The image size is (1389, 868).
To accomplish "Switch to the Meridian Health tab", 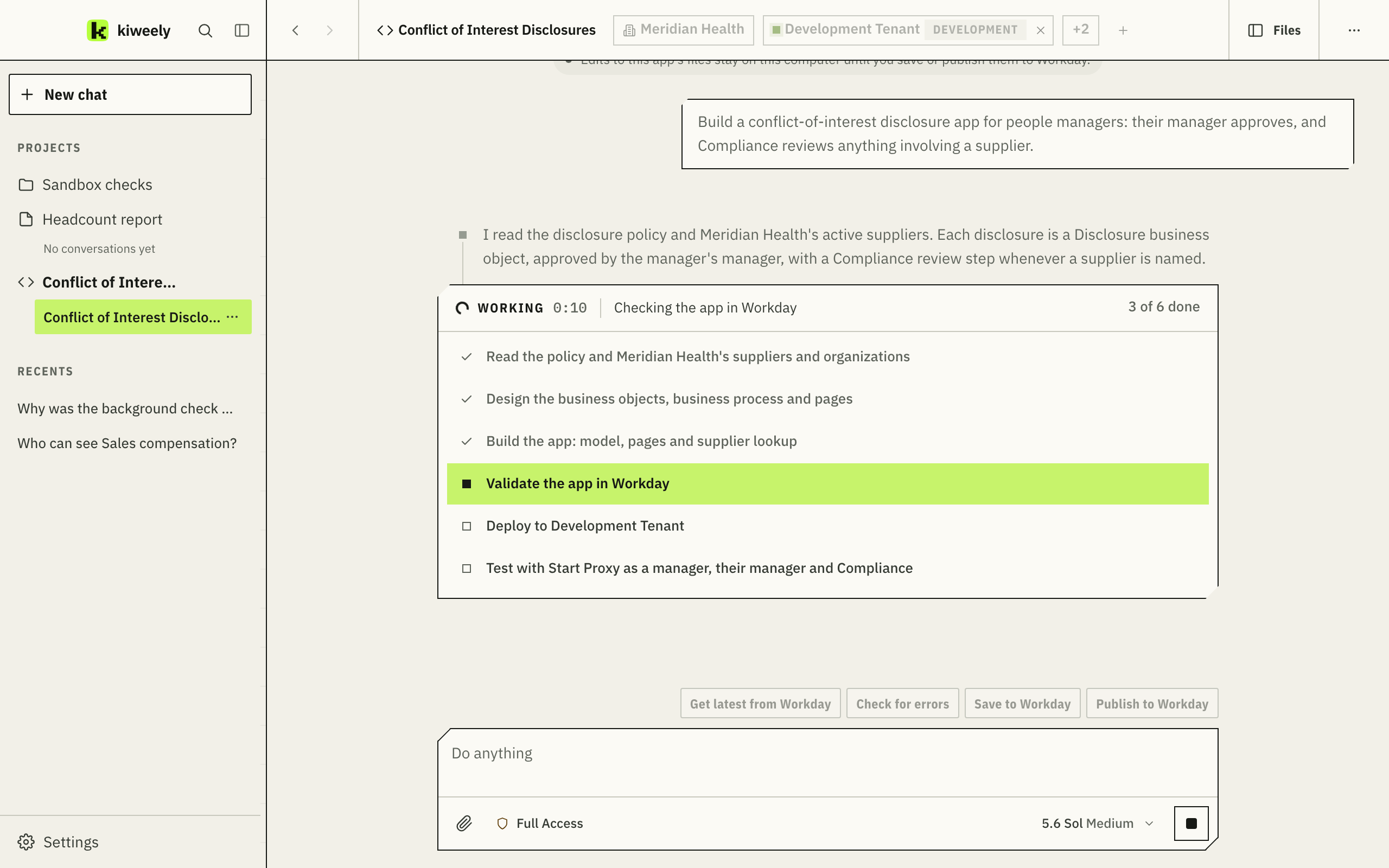I will click(684, 30).
